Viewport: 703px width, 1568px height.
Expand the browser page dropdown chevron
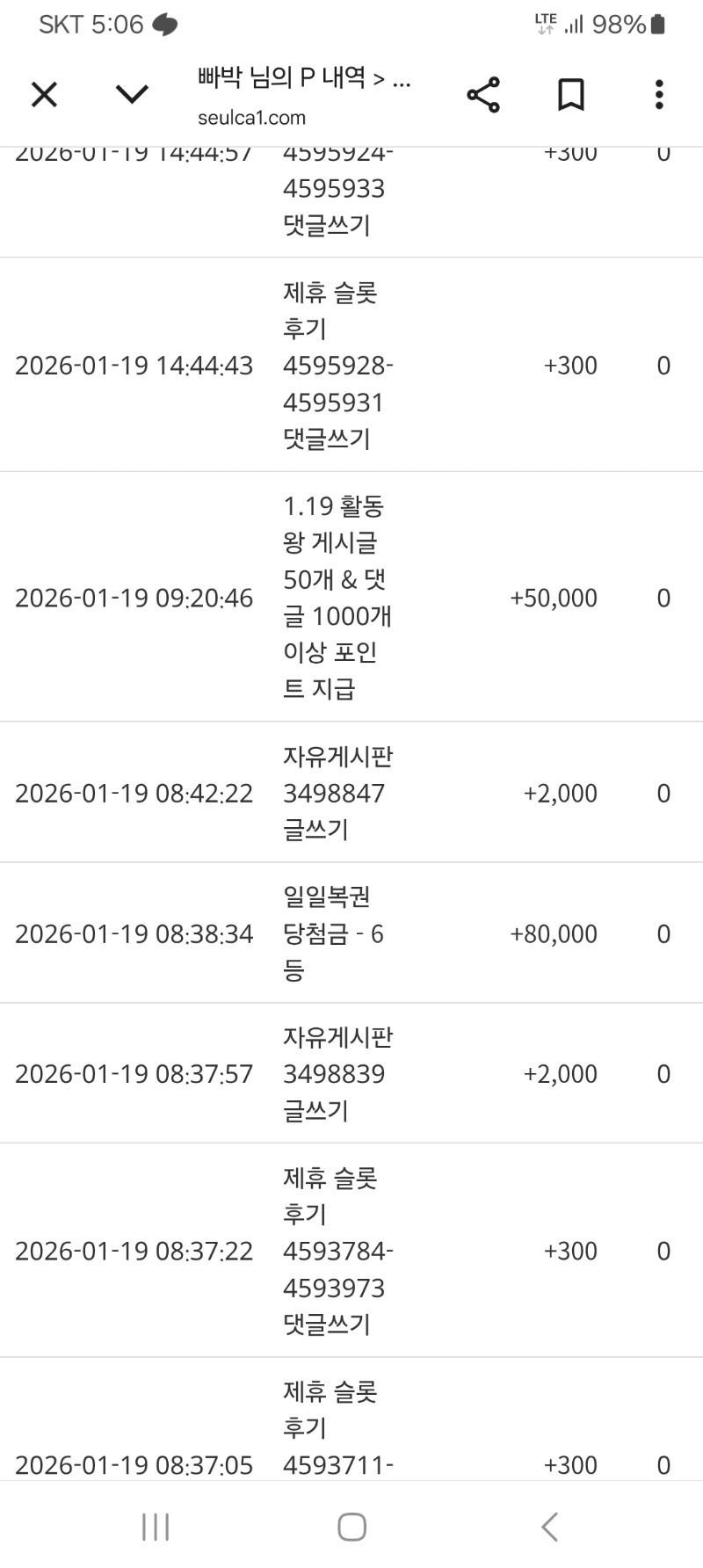point(132,94)
